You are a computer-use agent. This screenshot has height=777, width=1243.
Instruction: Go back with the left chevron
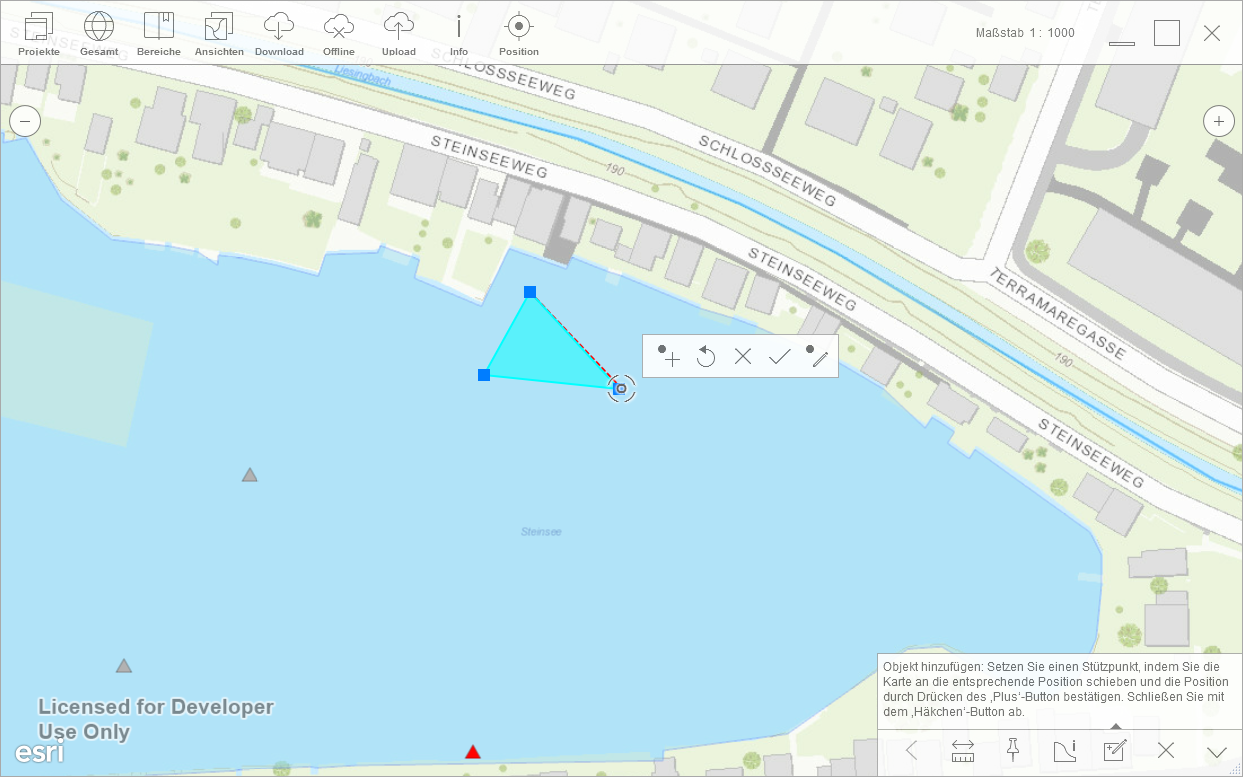pos(911,750)
